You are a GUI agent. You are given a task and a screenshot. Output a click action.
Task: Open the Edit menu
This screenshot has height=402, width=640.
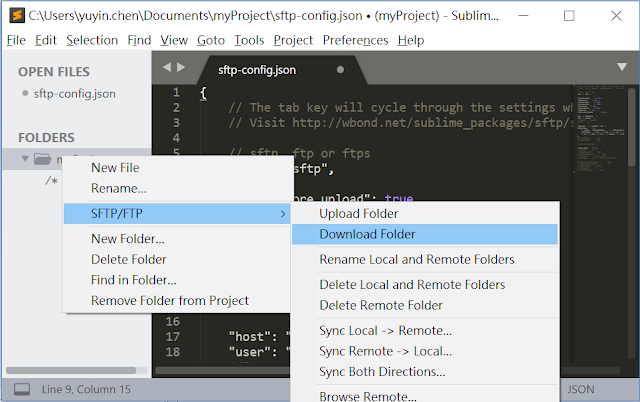pyautogui.click(x=45, y=40)
